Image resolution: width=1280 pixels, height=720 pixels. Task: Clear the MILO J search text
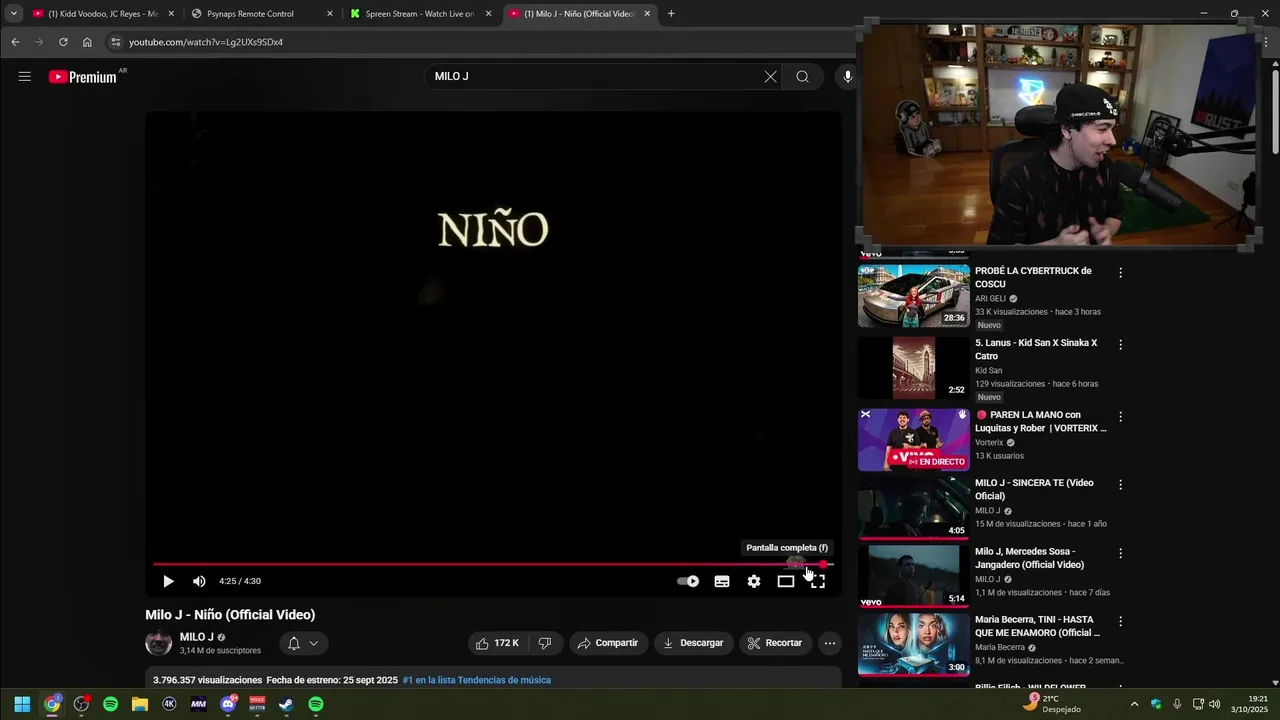point(770,76)
